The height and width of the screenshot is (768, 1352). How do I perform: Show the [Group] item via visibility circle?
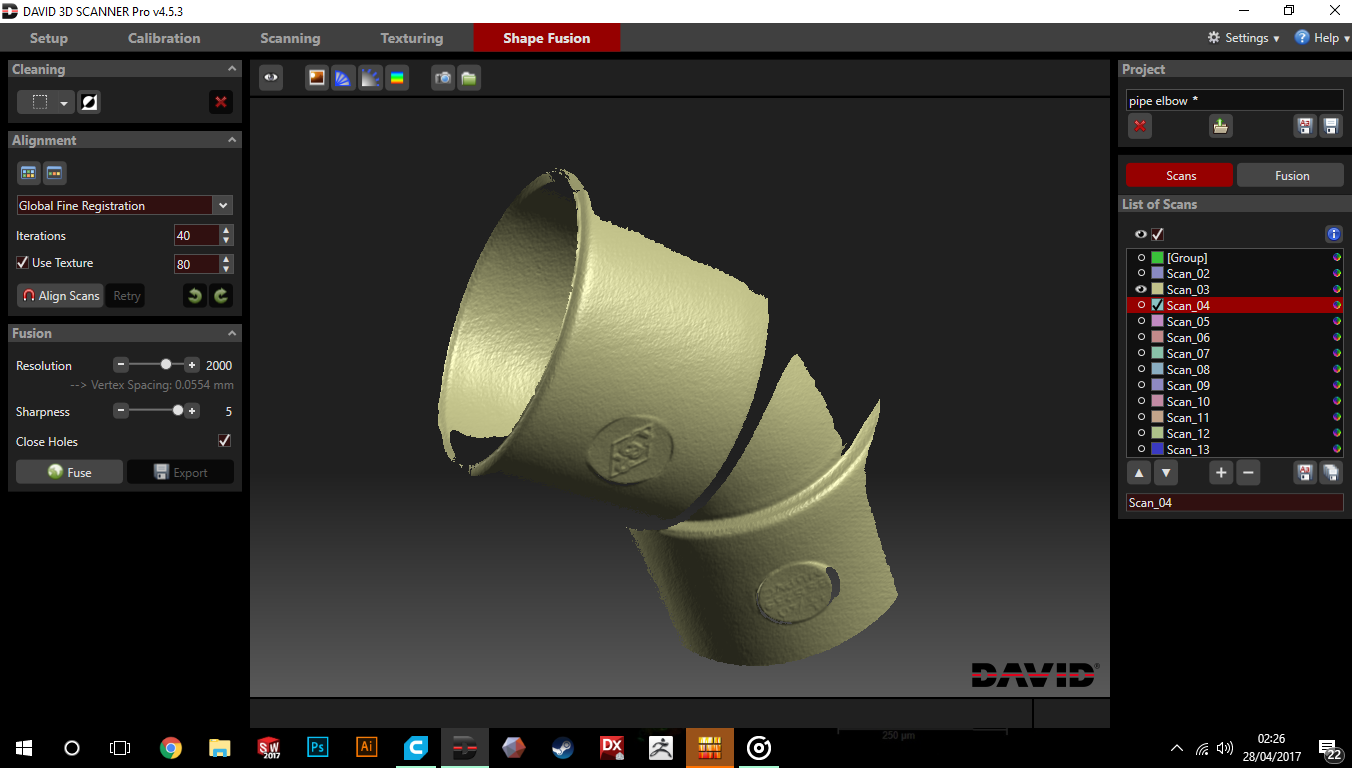(1141, 257)
